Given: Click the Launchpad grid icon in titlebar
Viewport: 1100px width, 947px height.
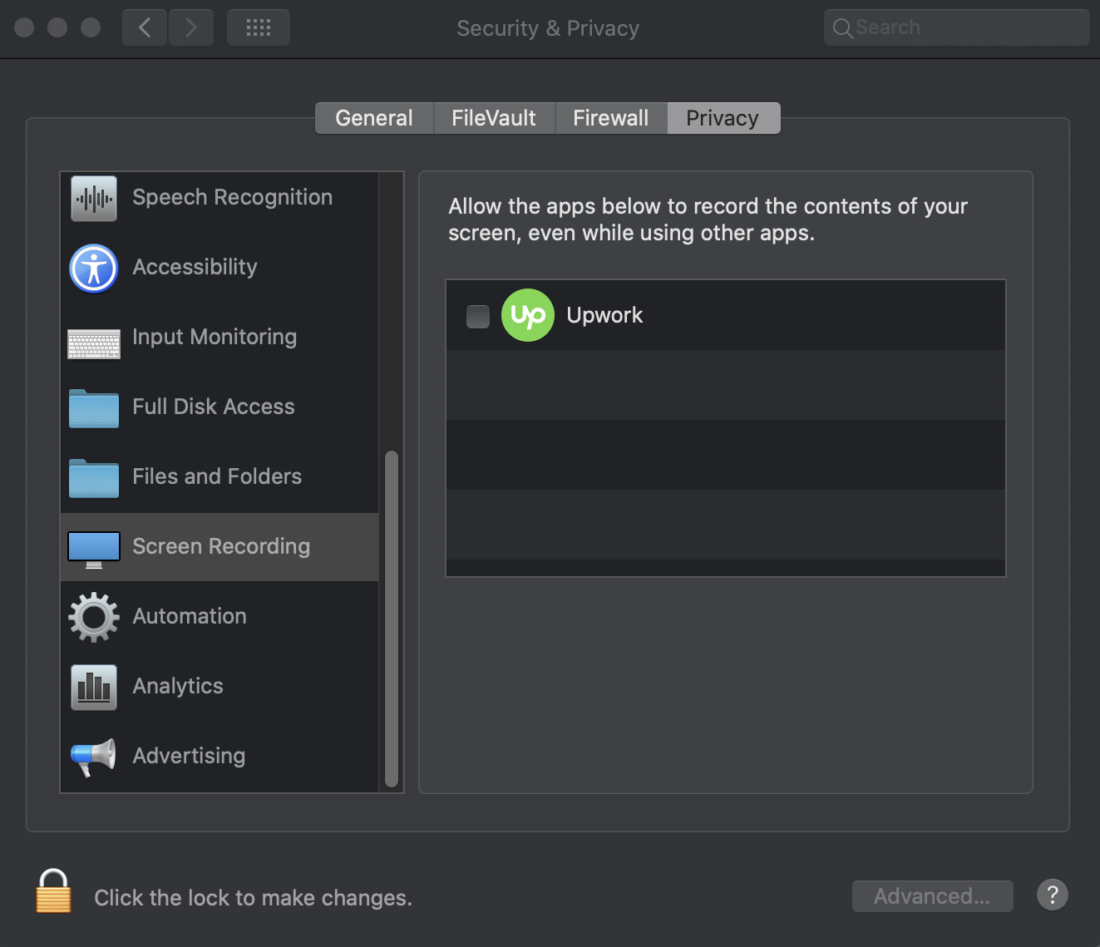Looking at the screenshot, I should click(x=258, y=27).
